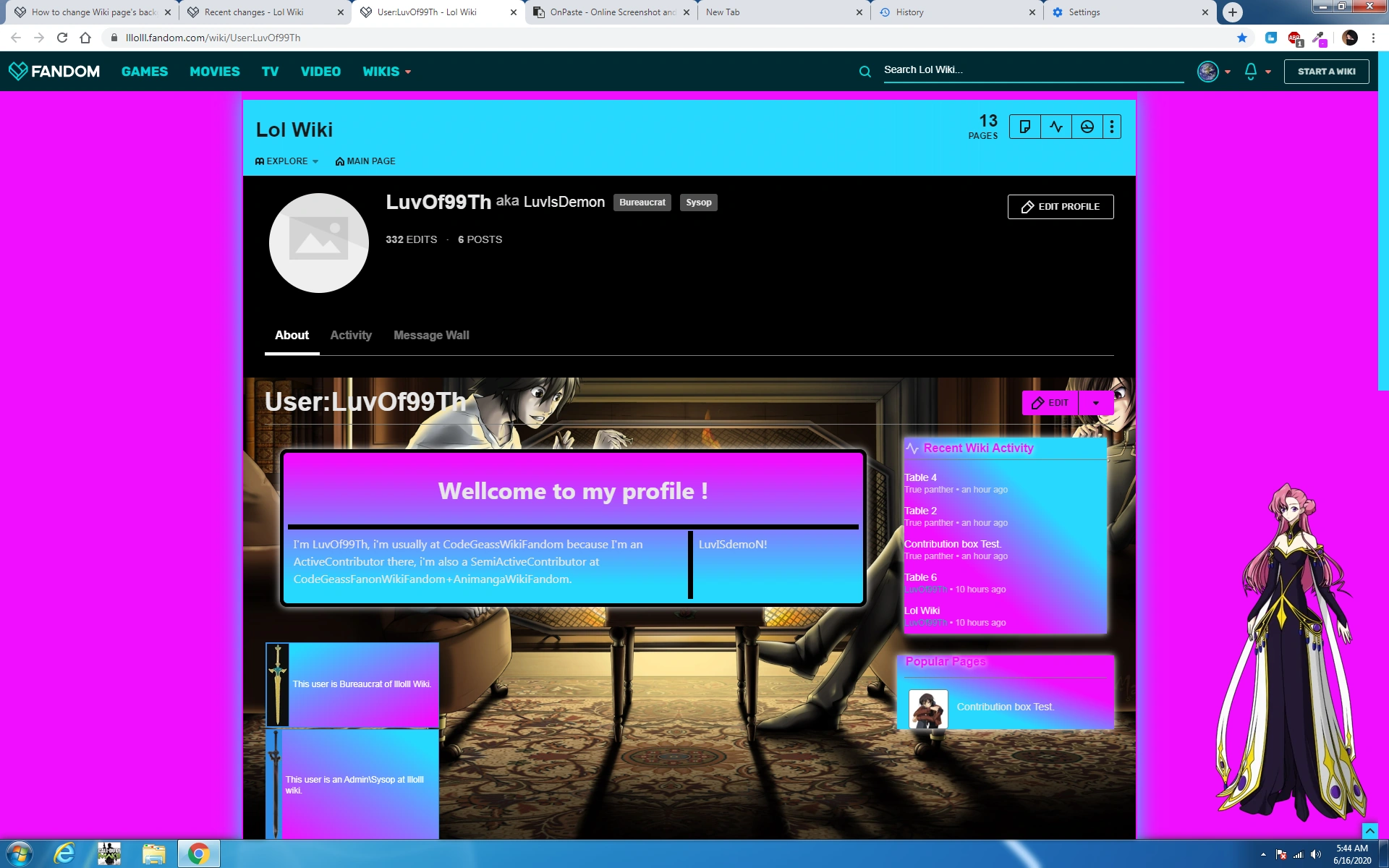Image resolution: width=1389 pixels, height=868 pixels.
Task: Open the Contribution box Test activity link
Action: tap(952, 544)
